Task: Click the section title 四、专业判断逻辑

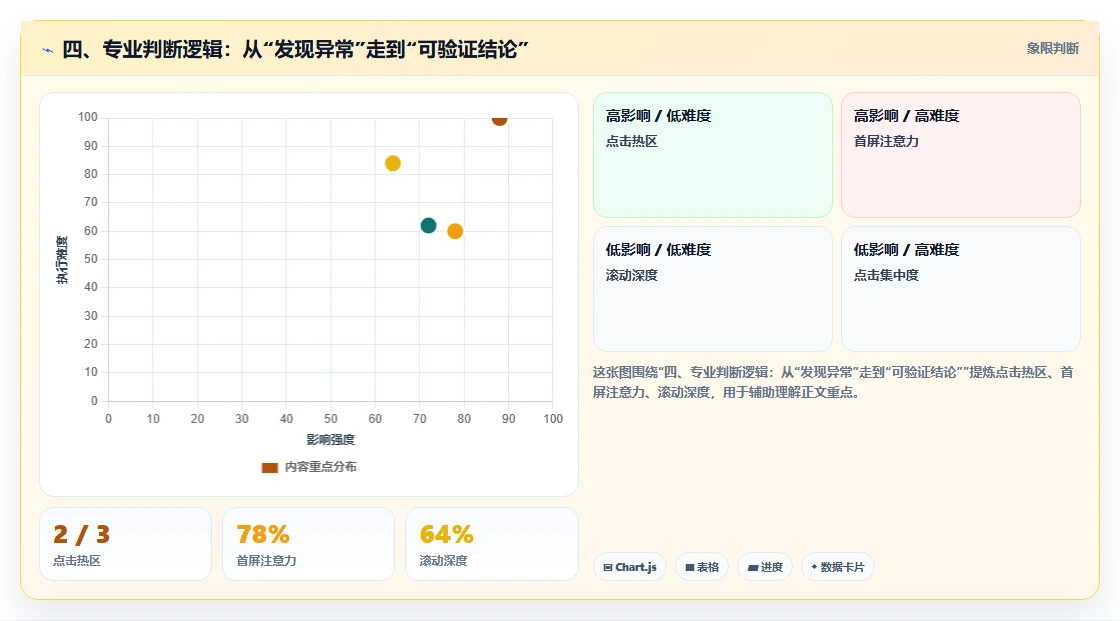Action: (295, 49)
